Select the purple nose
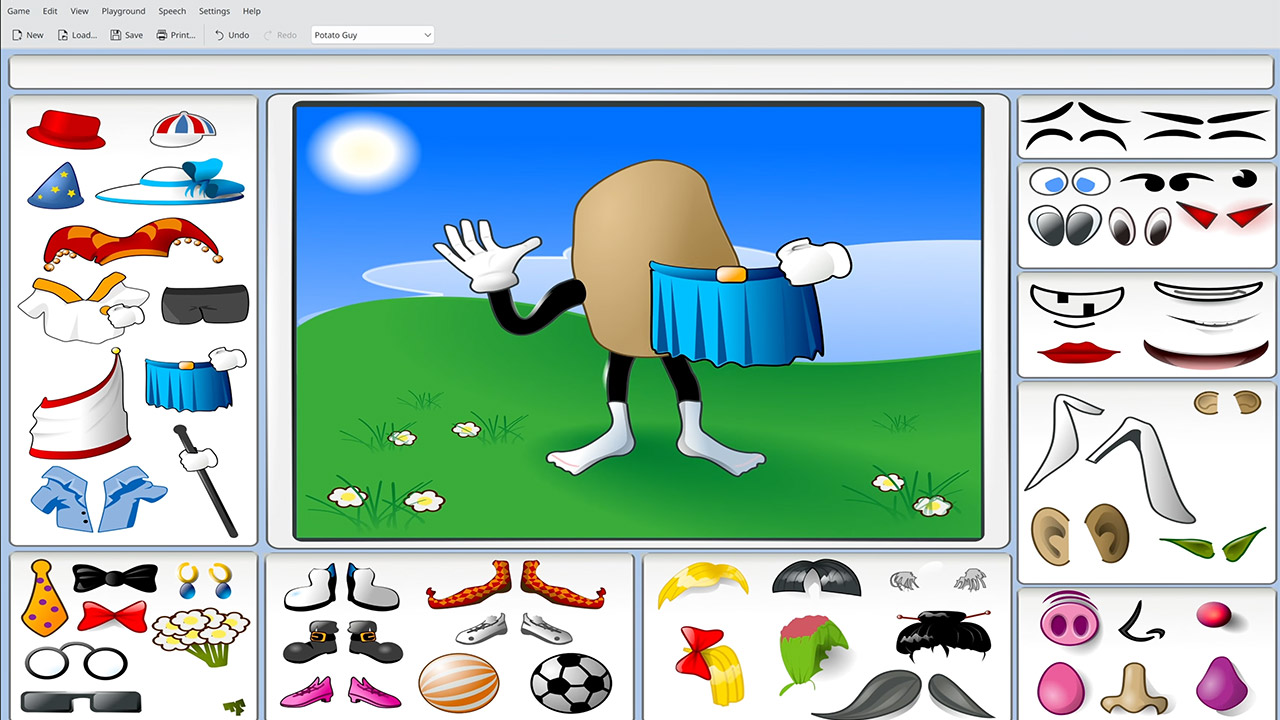 click(1220, 685)
